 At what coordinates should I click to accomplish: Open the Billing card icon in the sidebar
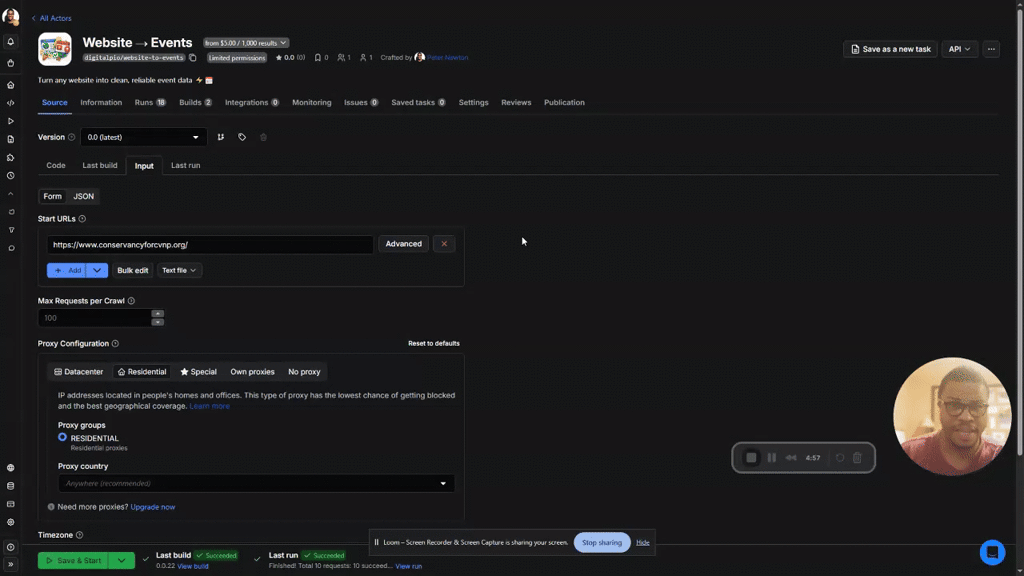click(x=10, y=504)
